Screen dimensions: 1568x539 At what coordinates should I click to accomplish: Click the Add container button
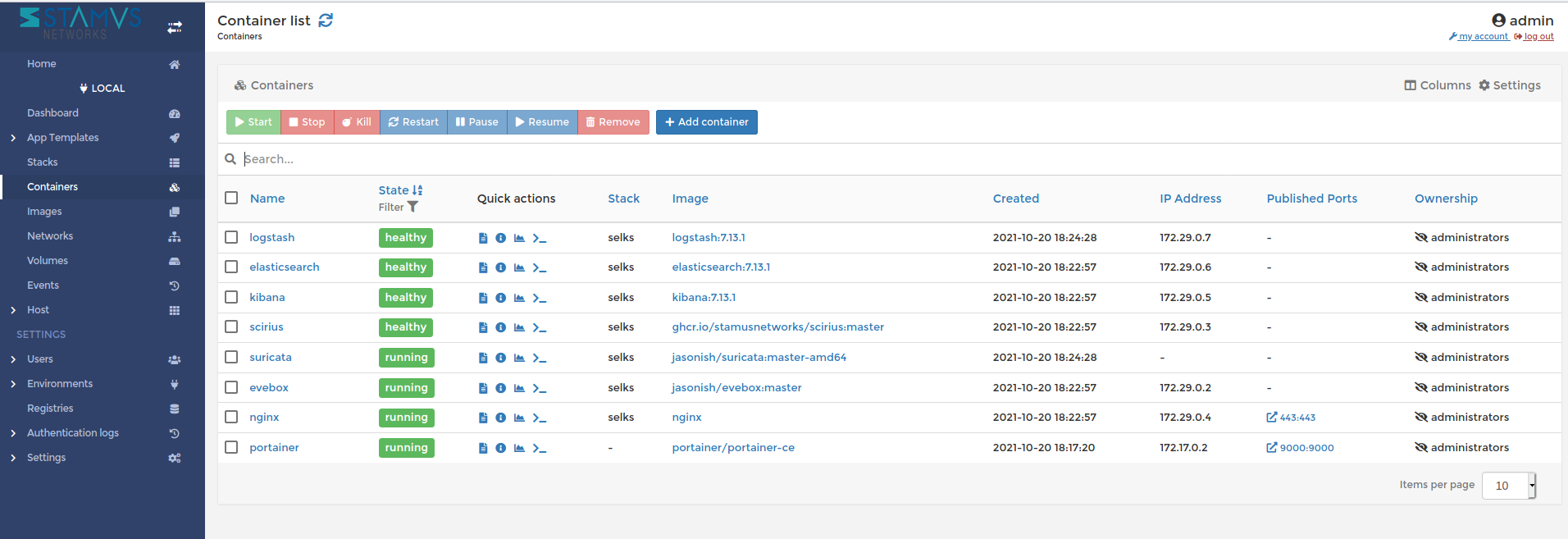(x=707, y=122)
